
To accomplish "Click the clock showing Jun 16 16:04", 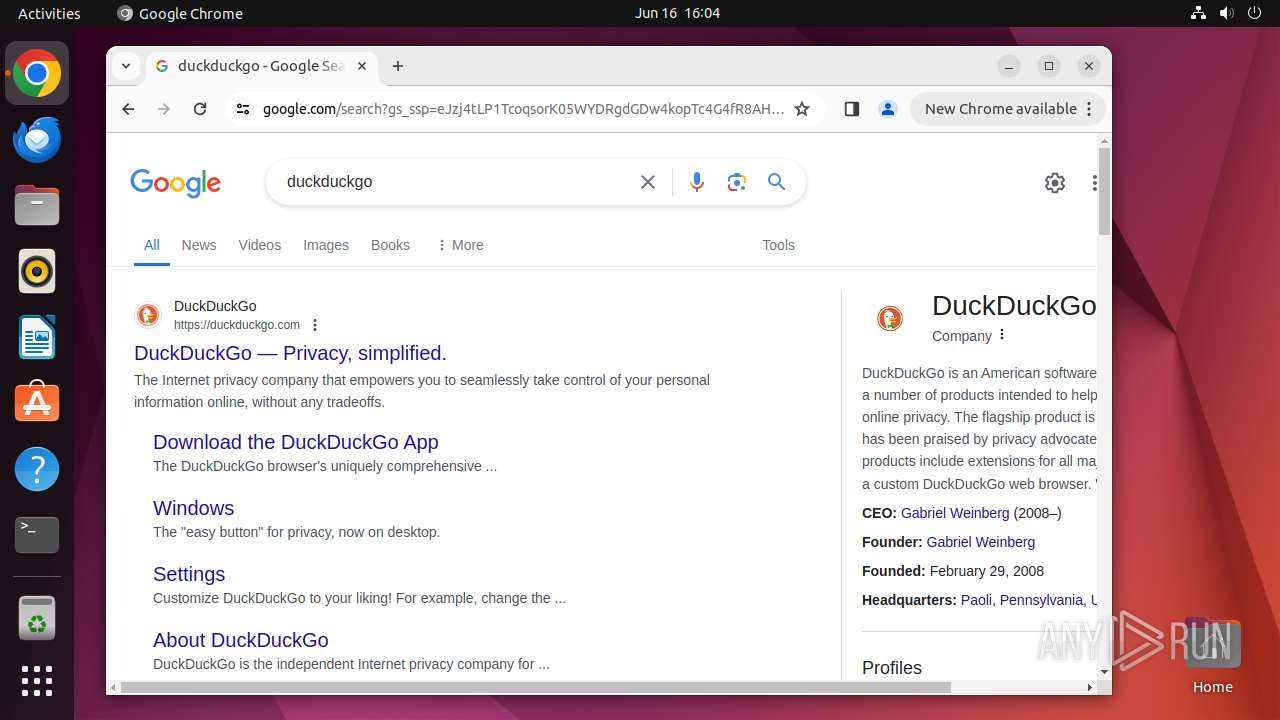I will (x=677, y=13).
